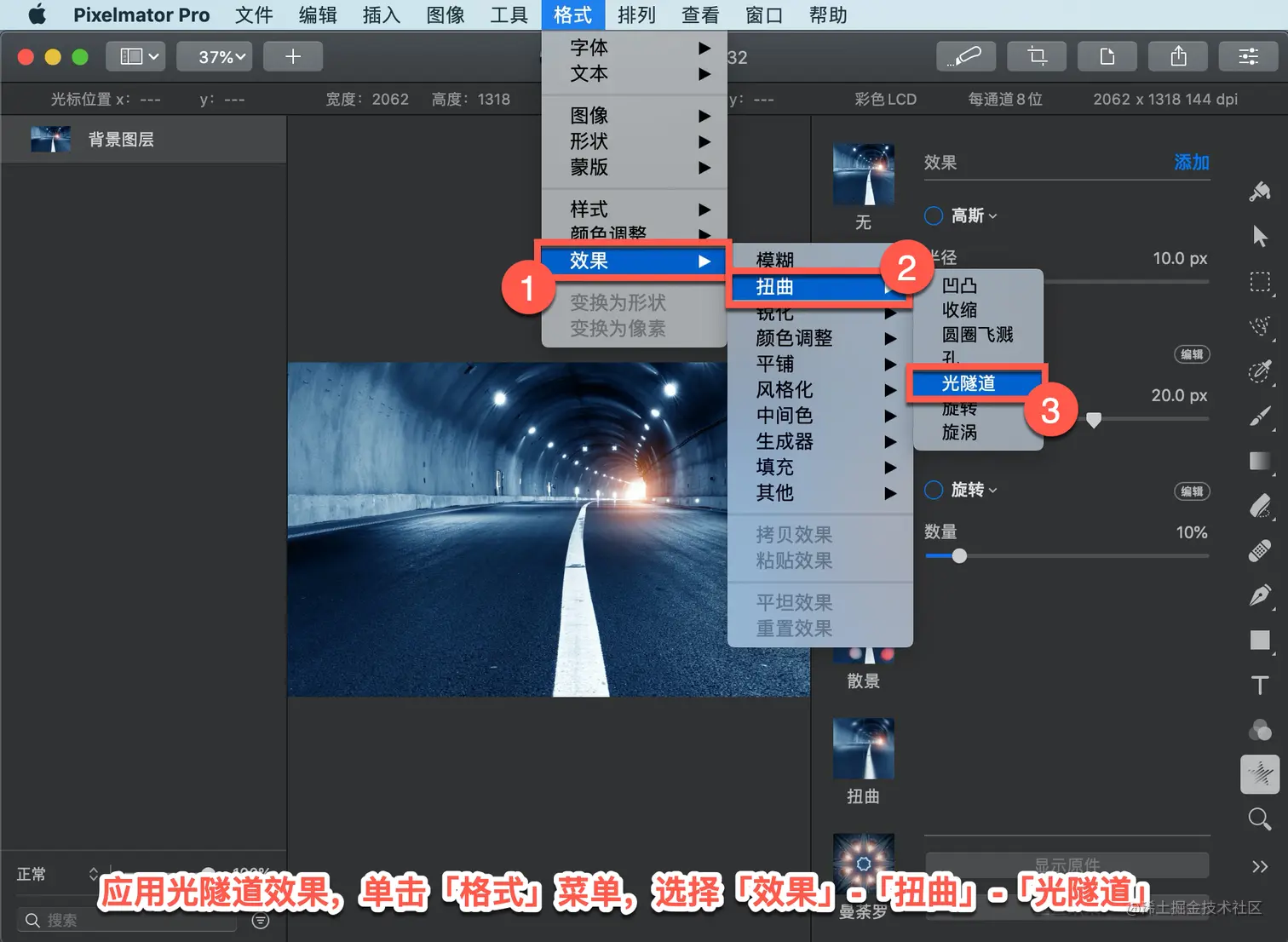Open the 旋转 effect type dropdown

click(975, 490)
